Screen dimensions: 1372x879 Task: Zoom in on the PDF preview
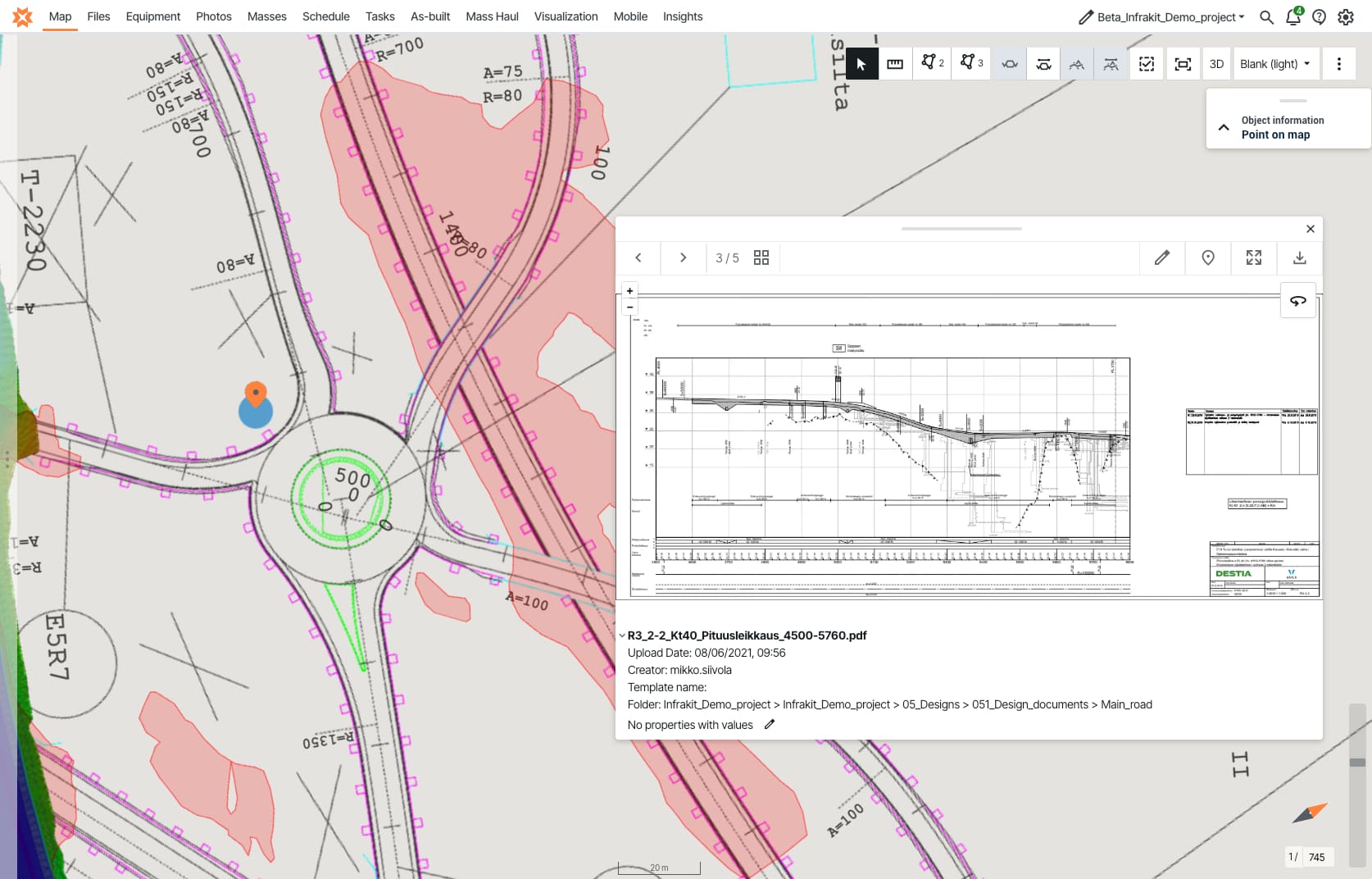(x=629, y=290)
